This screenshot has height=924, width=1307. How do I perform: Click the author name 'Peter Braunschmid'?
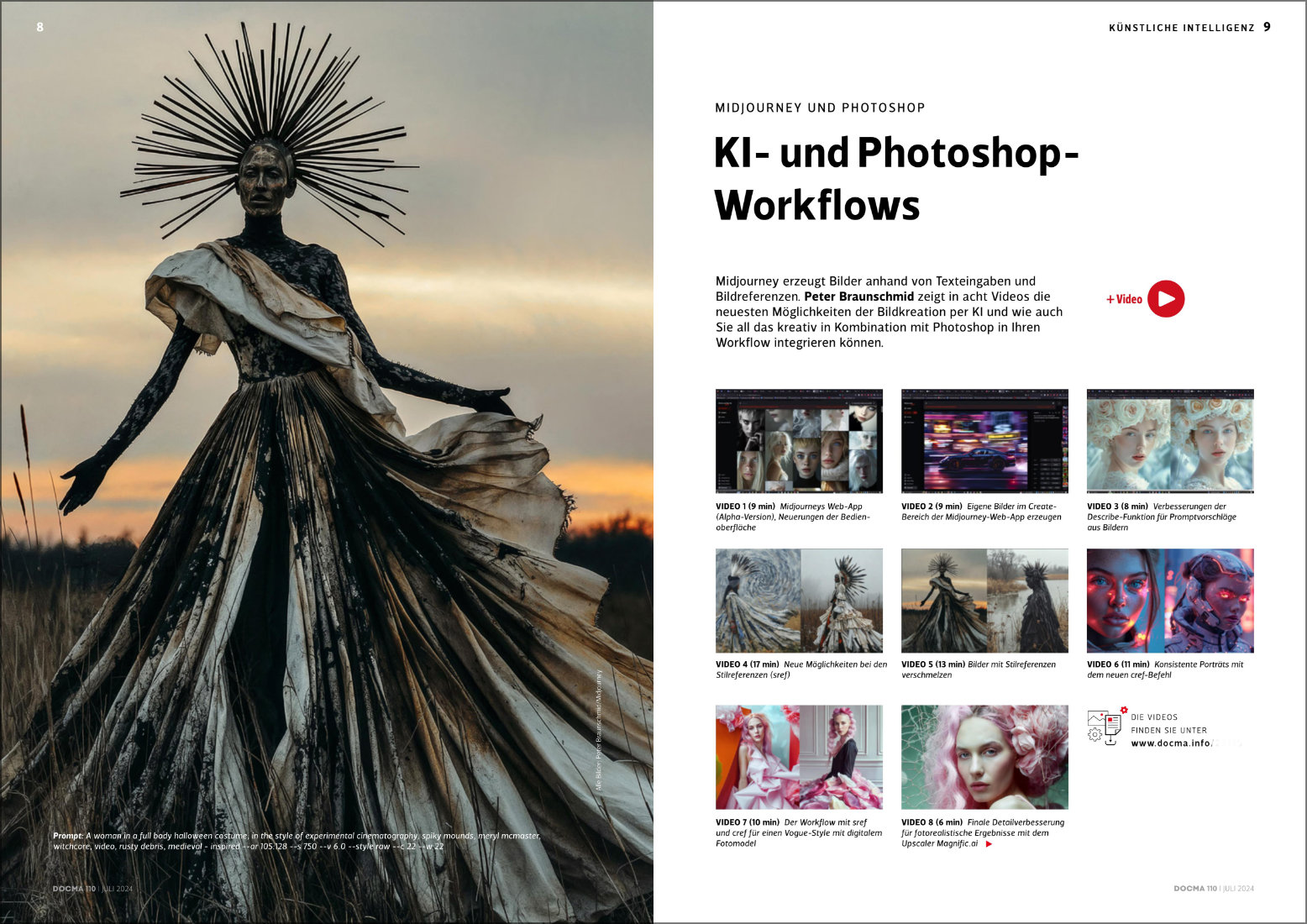pos(858,297)
